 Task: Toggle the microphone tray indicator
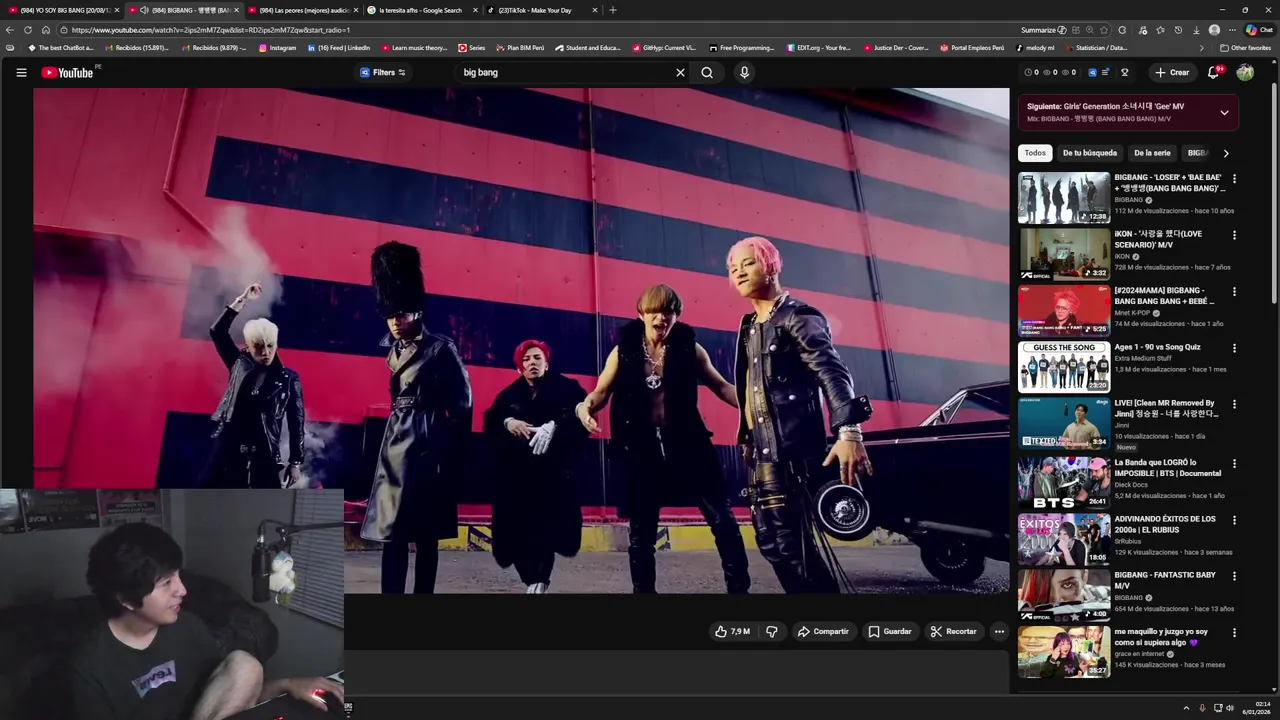[x=1202, y=708]
